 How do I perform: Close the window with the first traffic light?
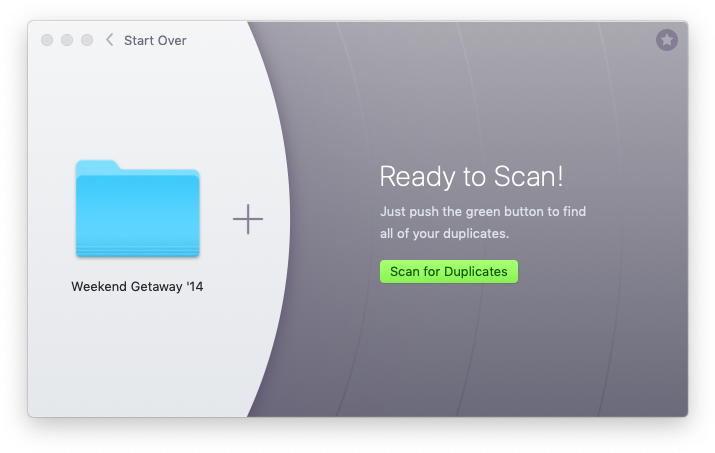click(47, 40)
